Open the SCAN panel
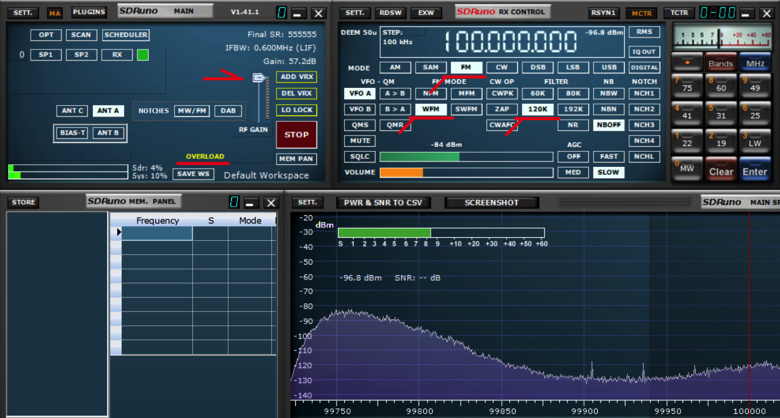This screenshot has height=418, width=780. coord(81,35)
